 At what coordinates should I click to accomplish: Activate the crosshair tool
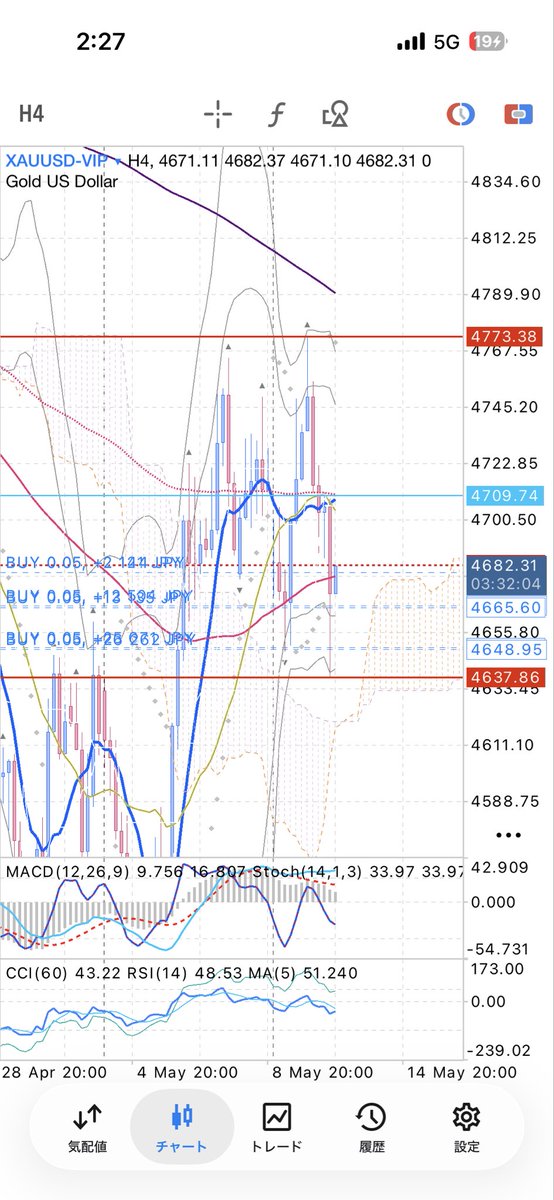click(x=217, y=116)
